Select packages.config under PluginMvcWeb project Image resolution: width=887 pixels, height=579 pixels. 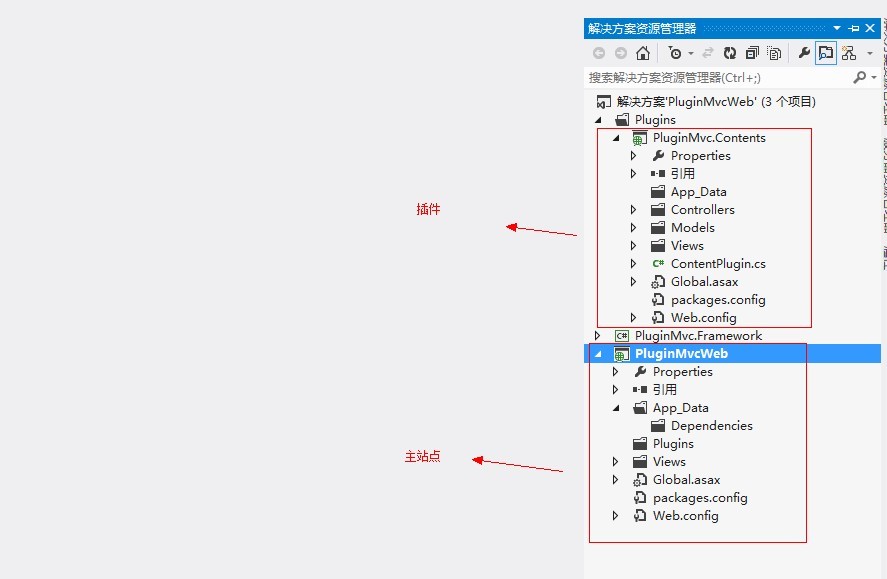[x=699, y=498]
